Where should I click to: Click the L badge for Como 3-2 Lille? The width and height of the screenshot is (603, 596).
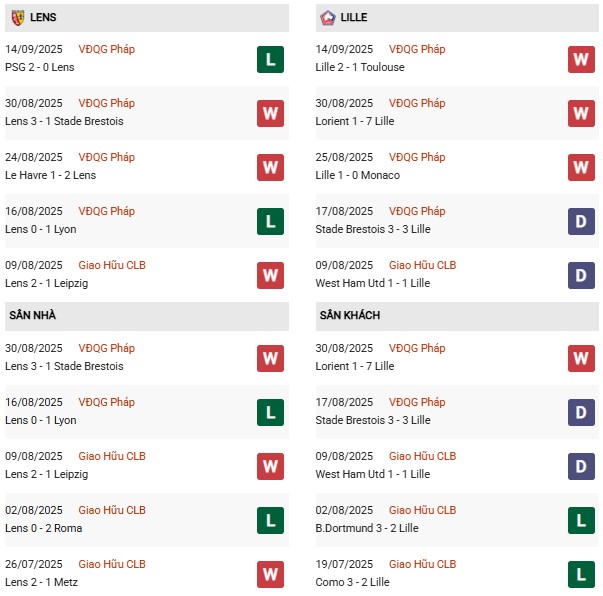click(x=581, y=575)
